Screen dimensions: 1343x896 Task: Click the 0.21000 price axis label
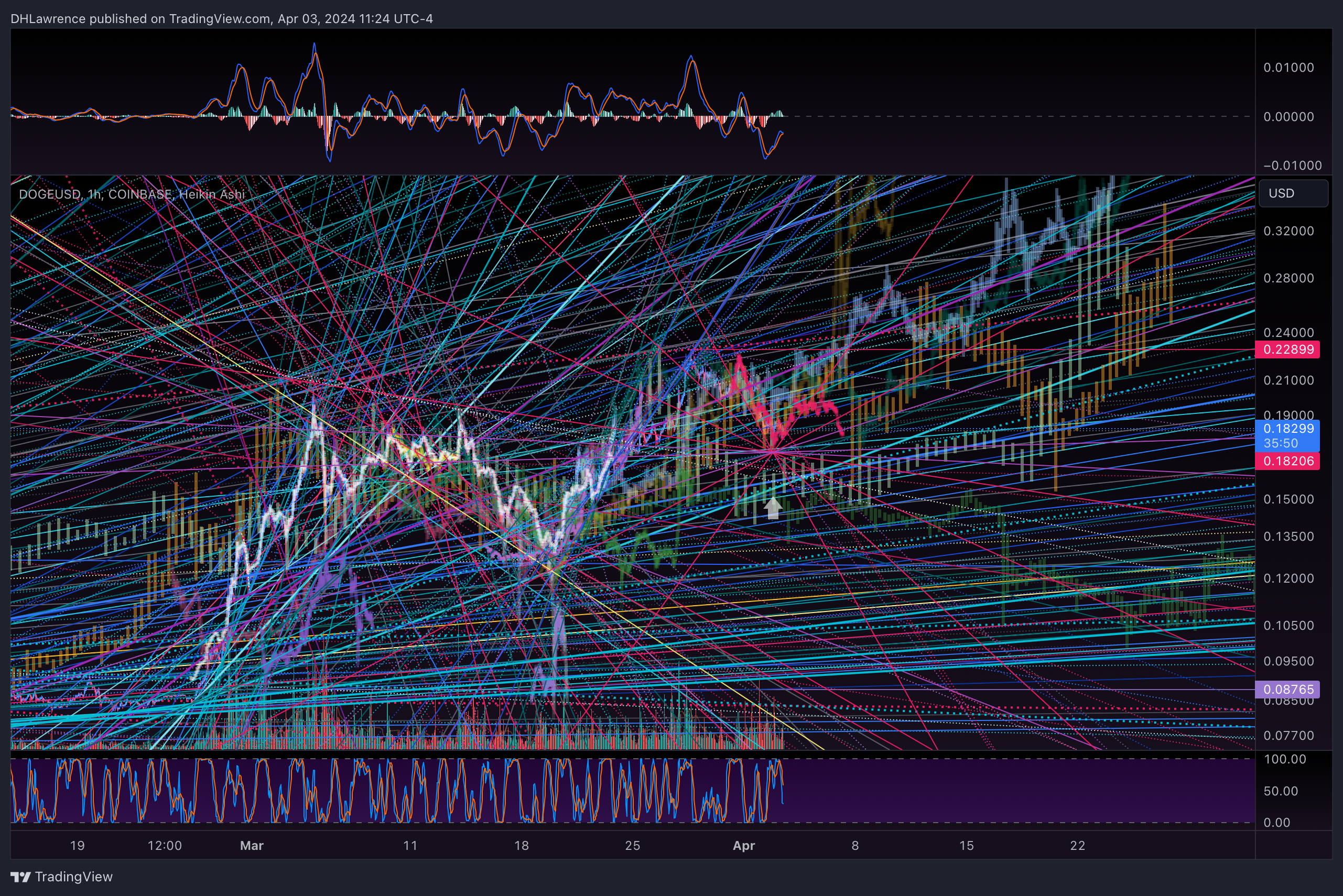pyautogui.click(x=1288, y=380)
